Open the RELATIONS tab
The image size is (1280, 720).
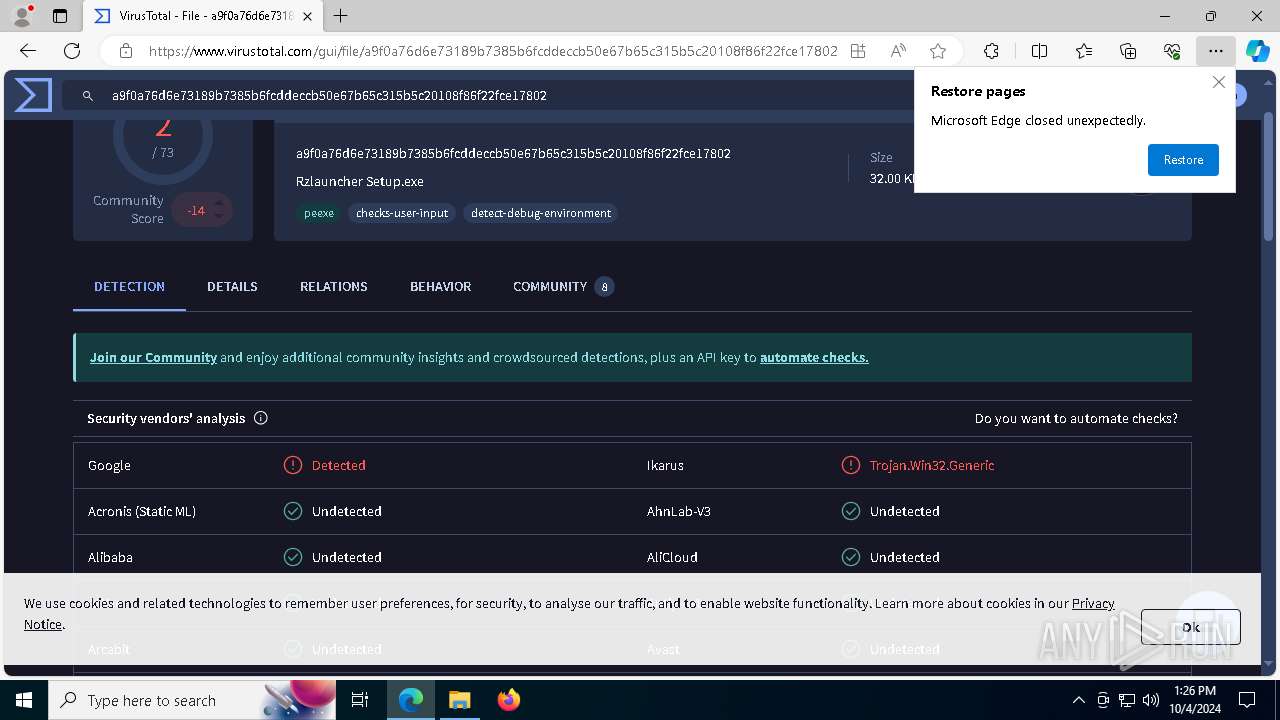click(334, 286)
